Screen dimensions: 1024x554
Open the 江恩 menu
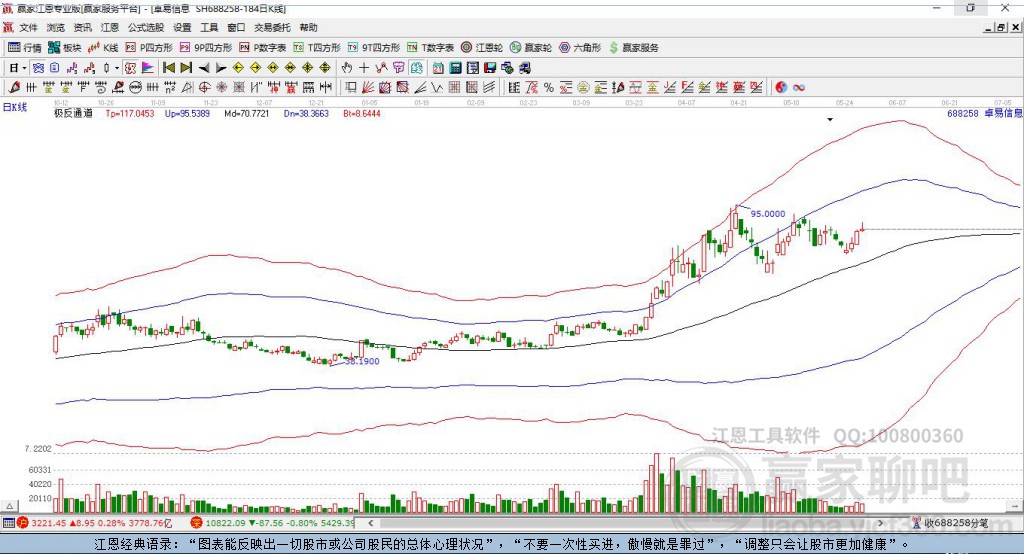click(110, 27)
